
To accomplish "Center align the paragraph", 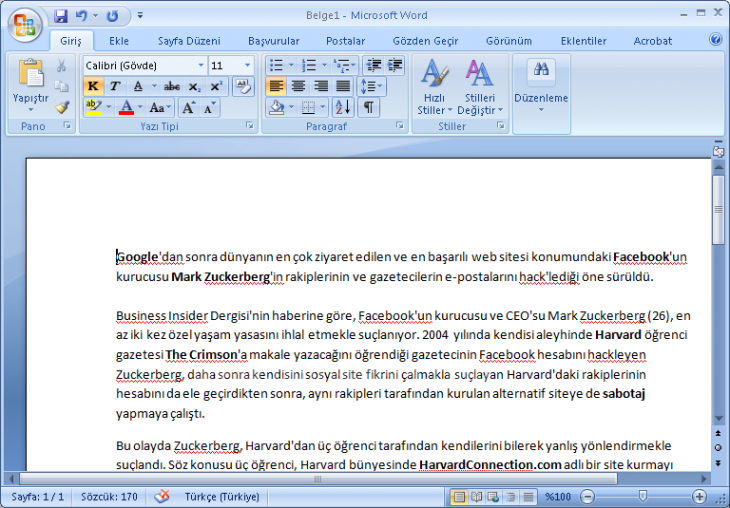I will point(298,86).
